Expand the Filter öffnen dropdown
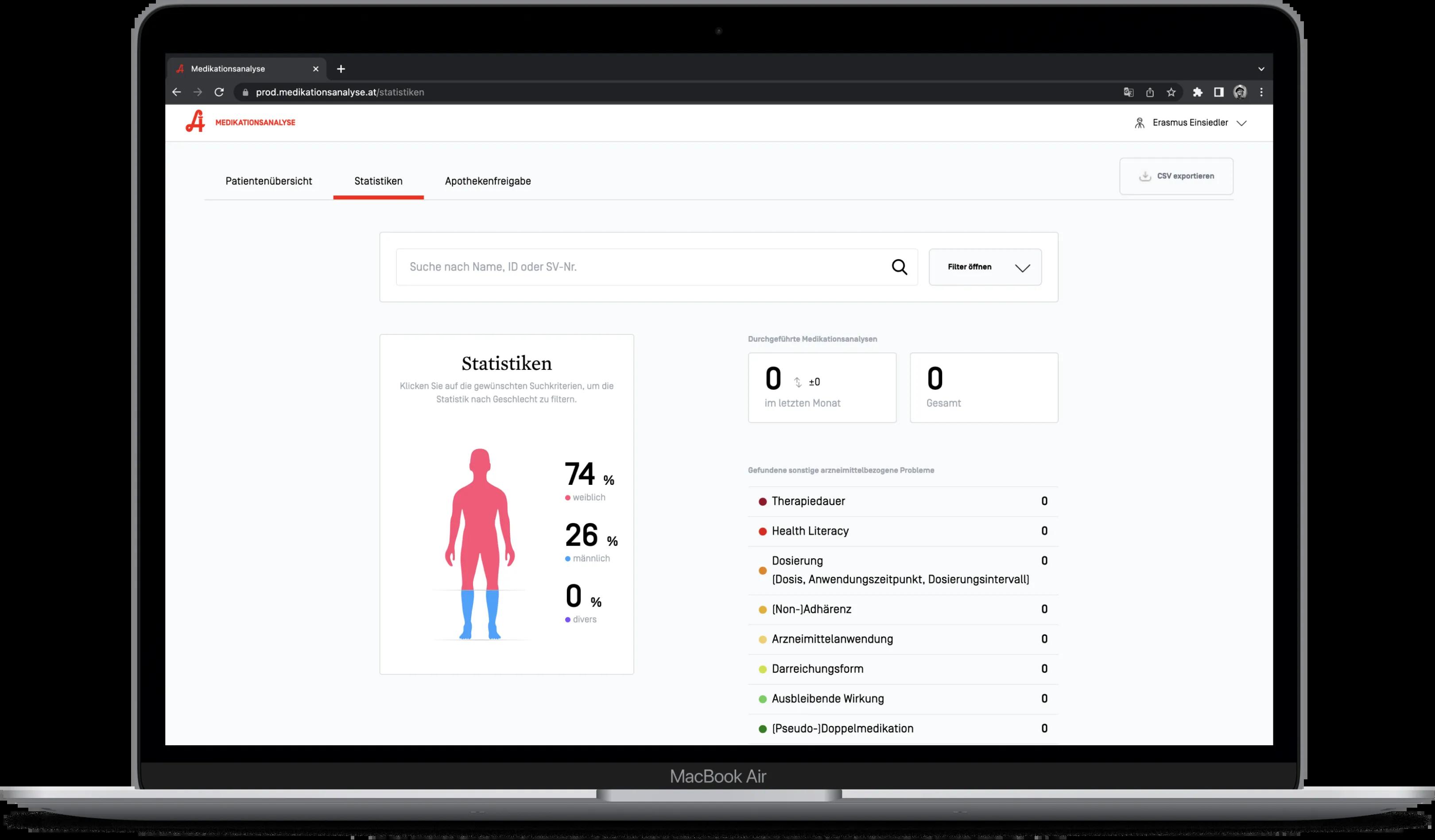 [x=985, y=267]
